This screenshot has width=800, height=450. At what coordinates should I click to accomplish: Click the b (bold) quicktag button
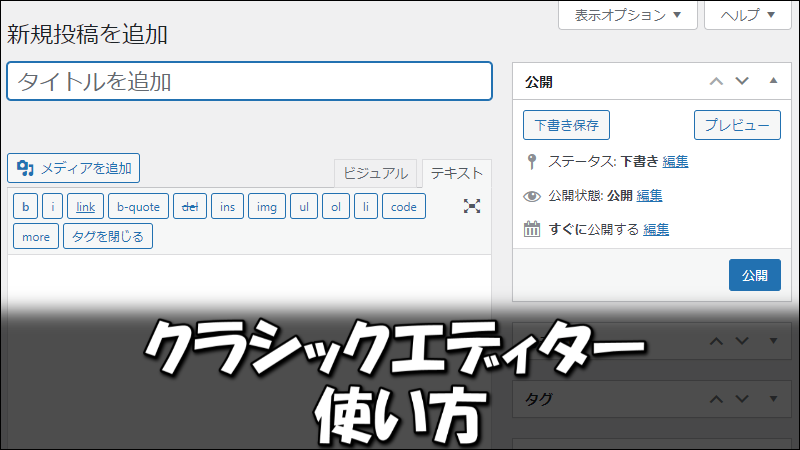pos(25,207)
